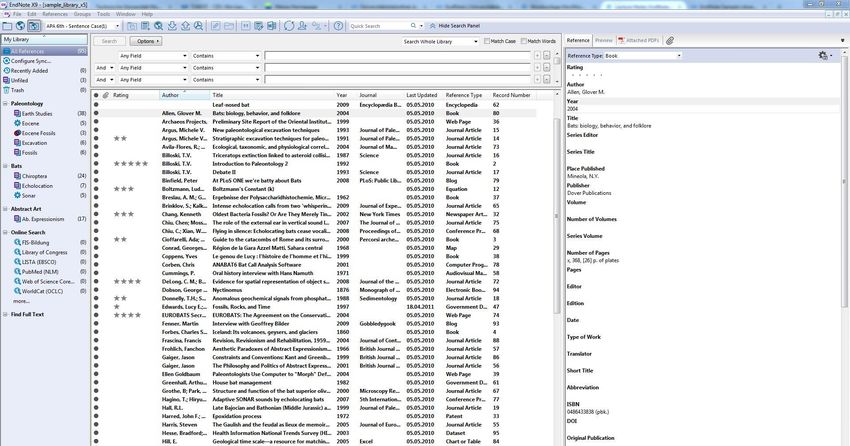
Task: Click the Copy to Local Library toolbar icon
Action: point(132,26)
